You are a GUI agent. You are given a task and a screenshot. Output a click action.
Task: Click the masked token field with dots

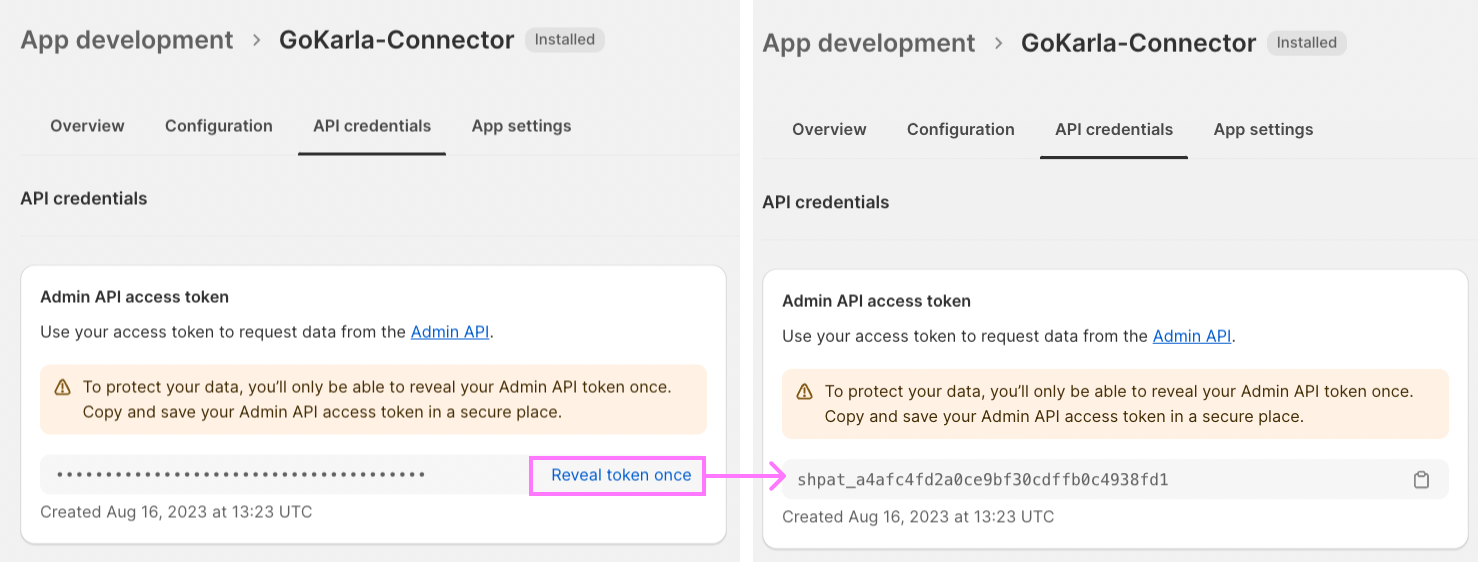[x=241, y=475]
